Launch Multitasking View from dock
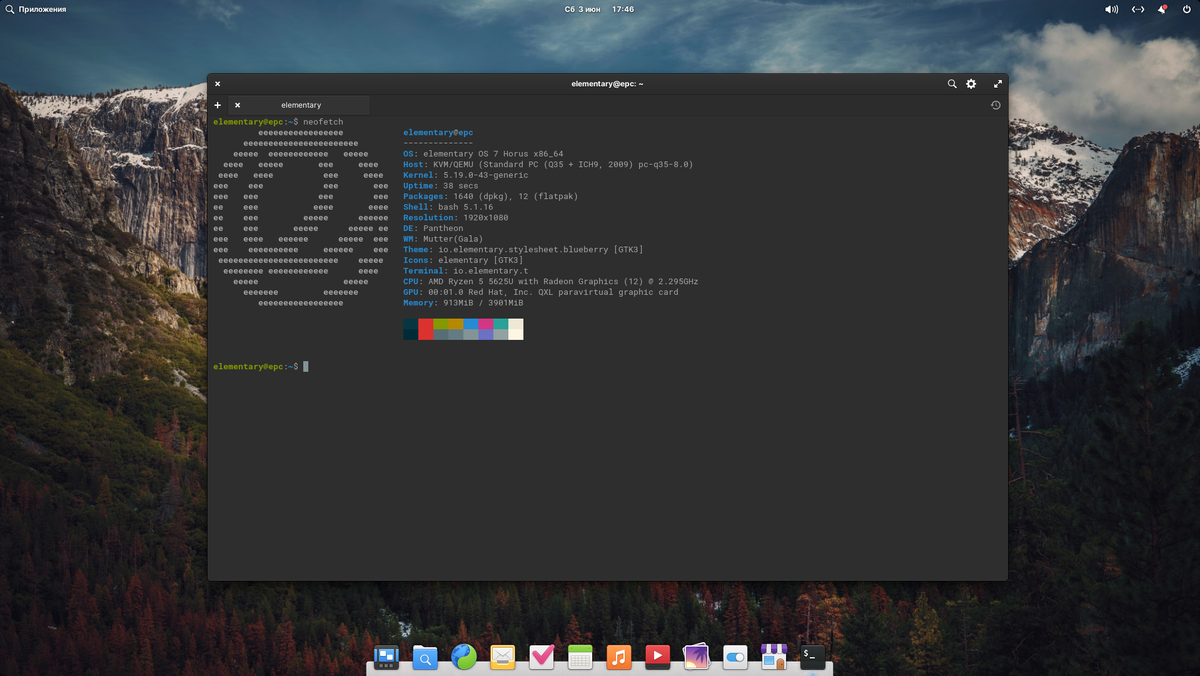This screenshot has width=1200, height=676. (x=386, y=657)
